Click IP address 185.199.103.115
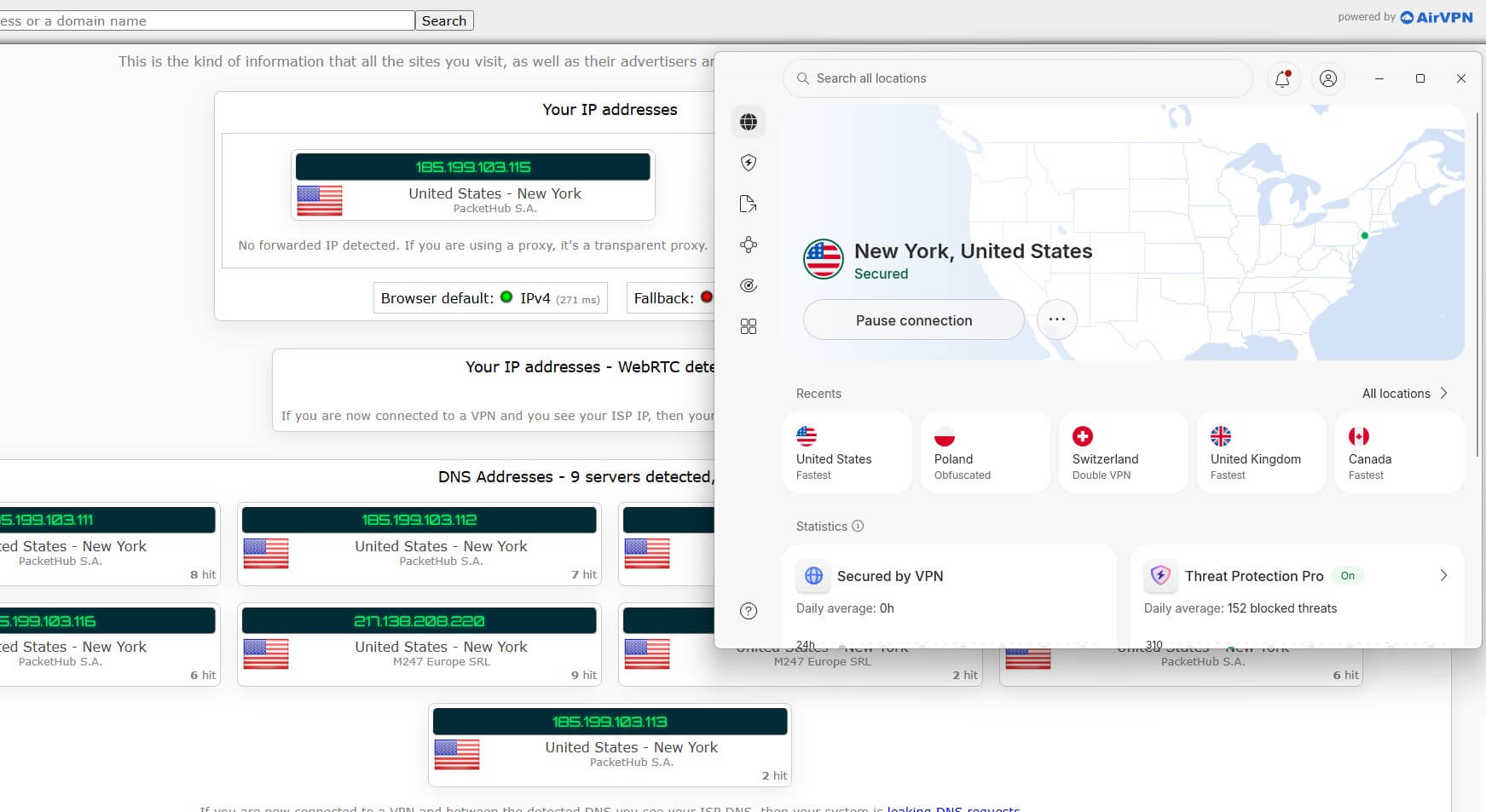 point(473,167)
